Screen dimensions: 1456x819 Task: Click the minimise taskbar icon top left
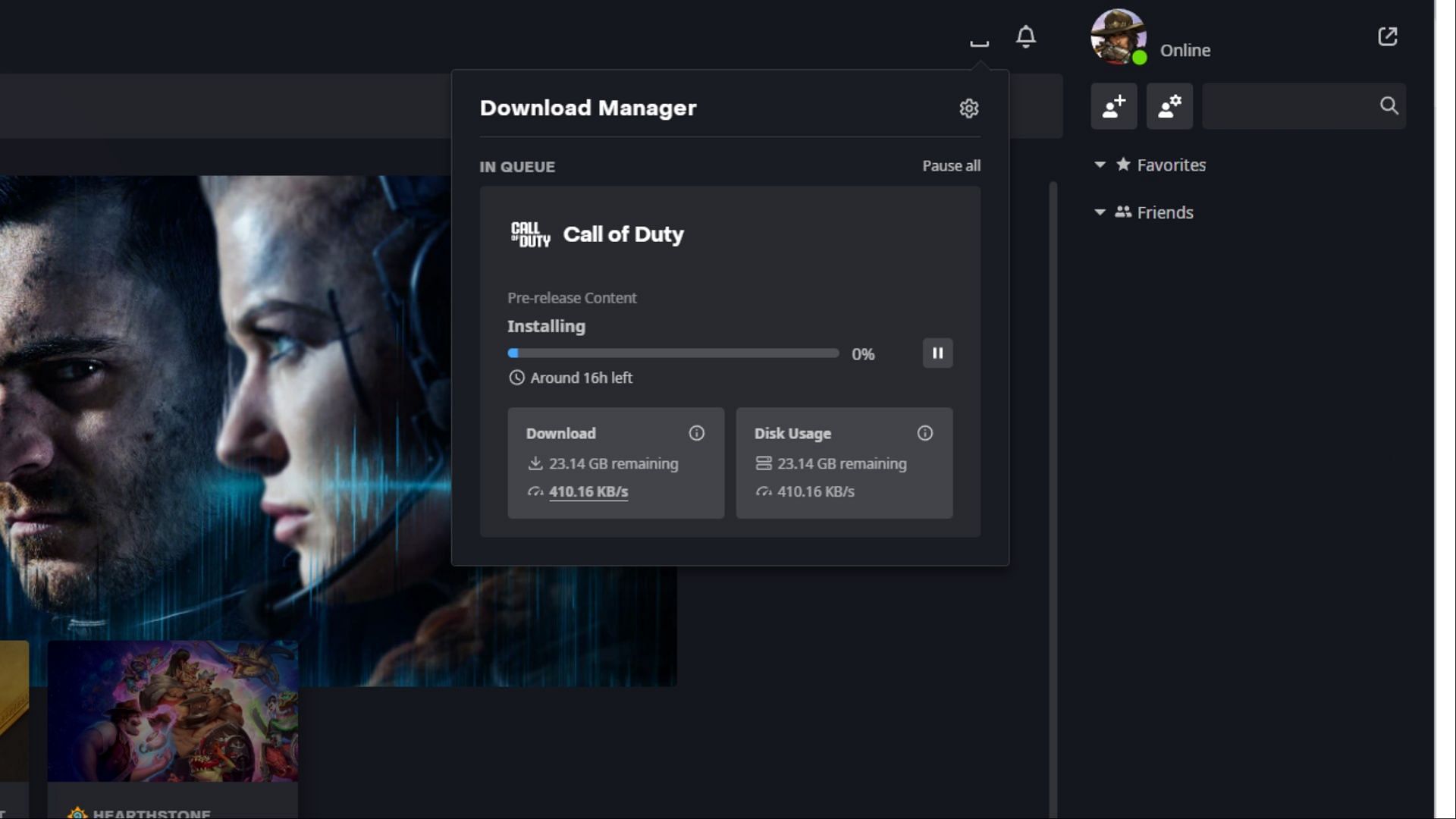978,38
